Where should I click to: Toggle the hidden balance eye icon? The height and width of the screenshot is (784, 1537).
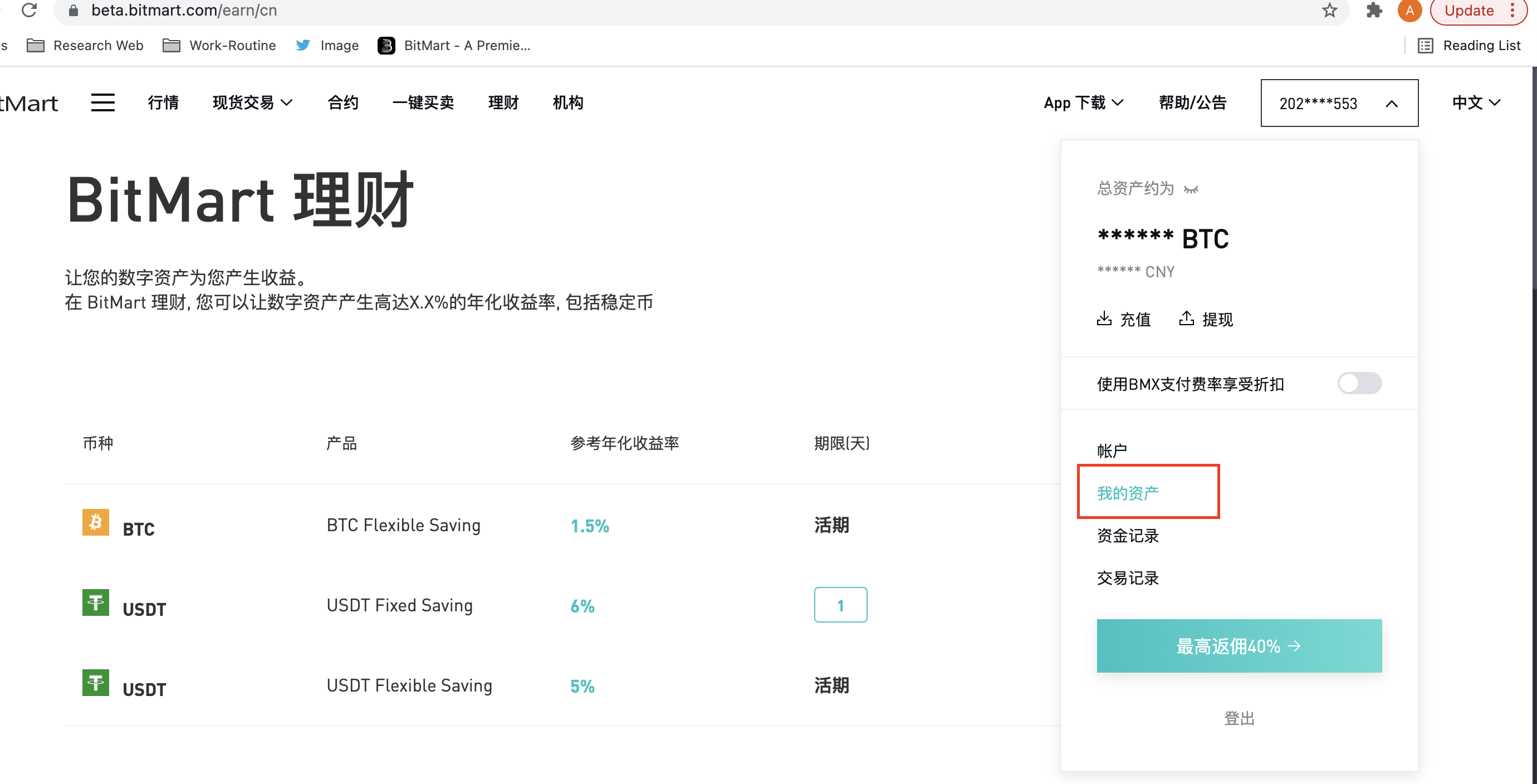pyautogui.click(x=1191, y=189)
